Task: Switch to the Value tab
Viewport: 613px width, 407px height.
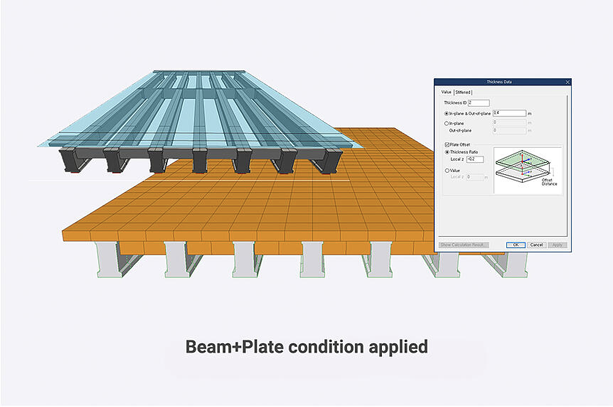Action: (446, 93)
